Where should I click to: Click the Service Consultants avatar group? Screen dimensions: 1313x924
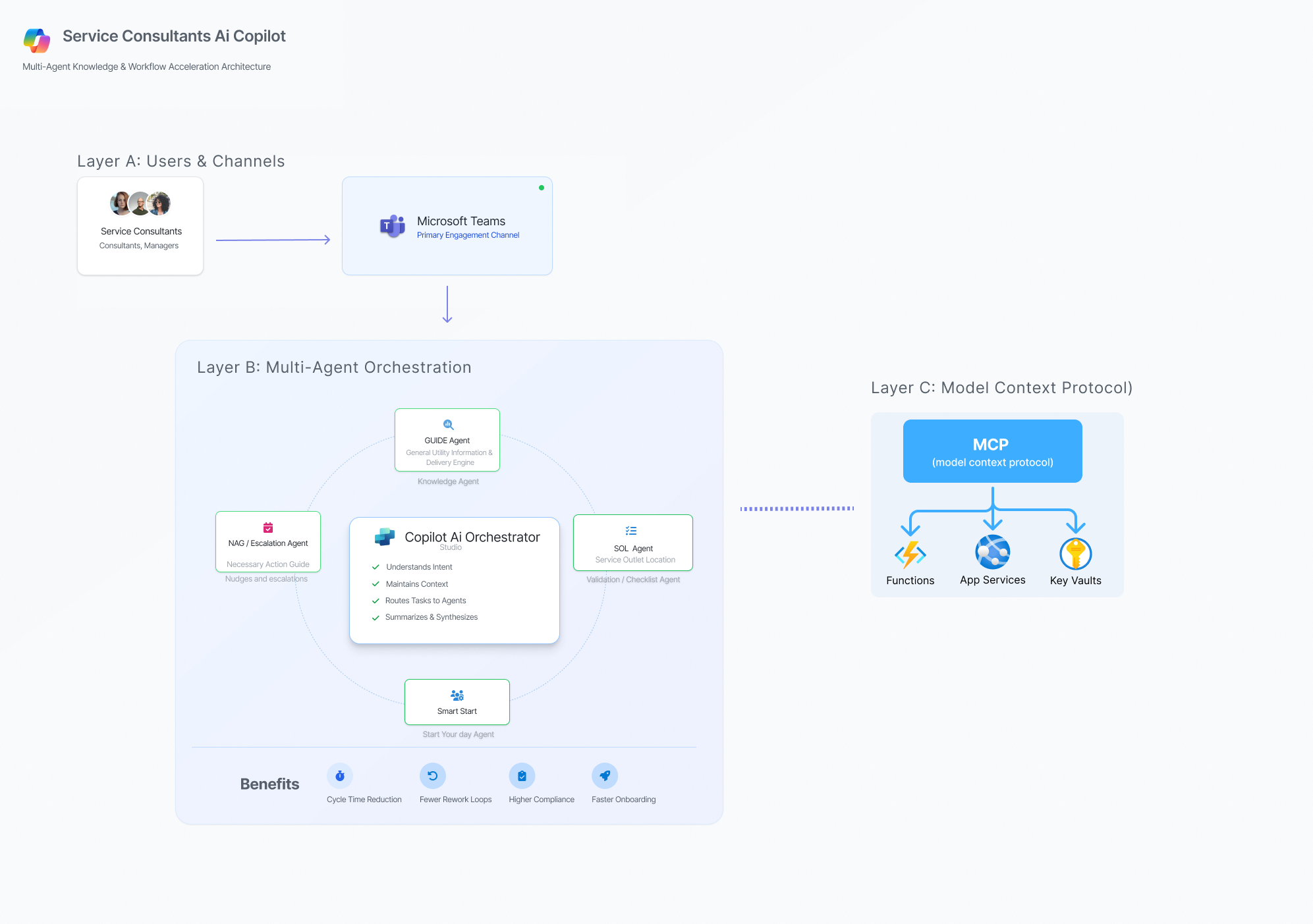[140, 204]
